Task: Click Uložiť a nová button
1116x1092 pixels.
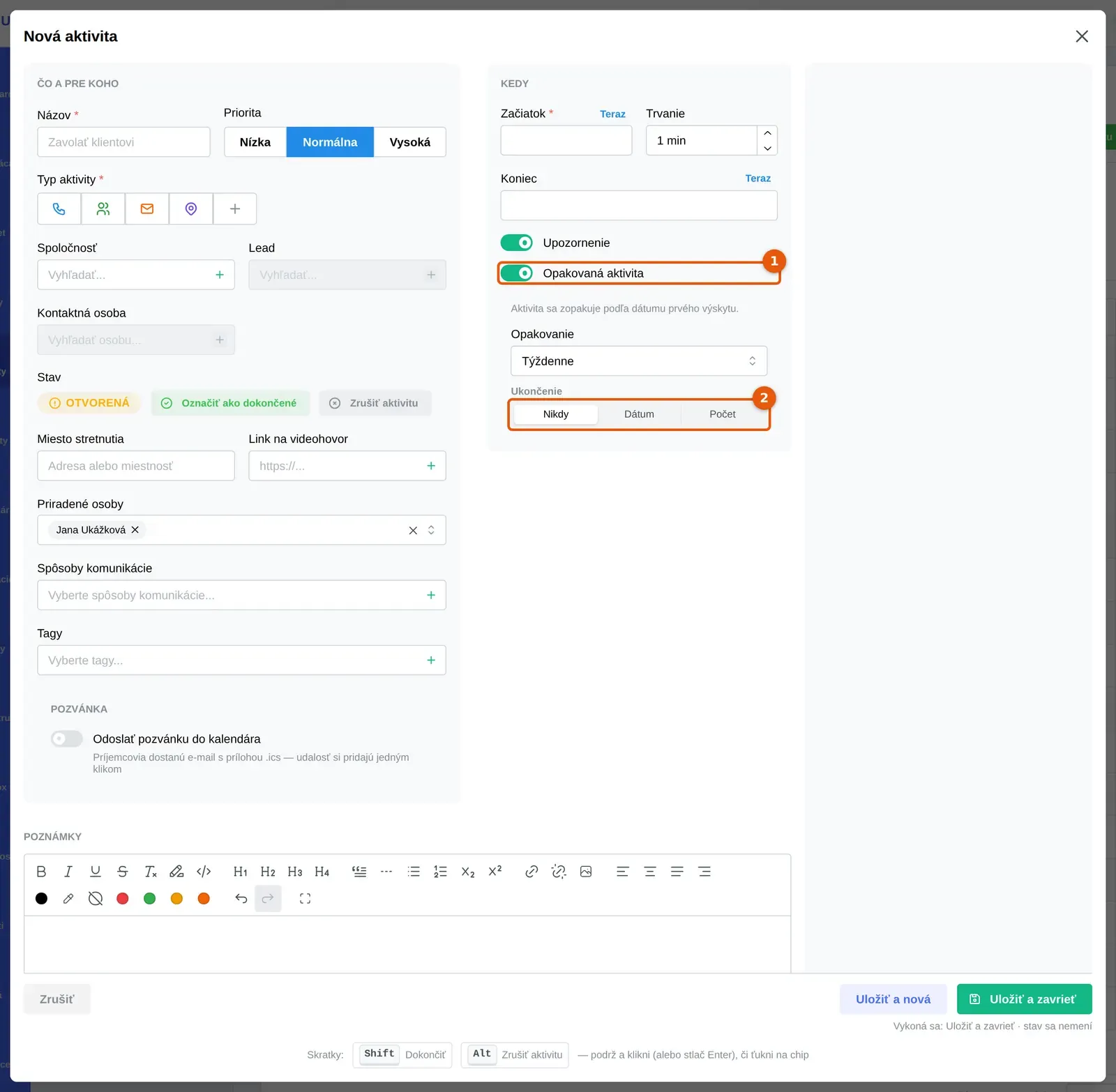Action: [x=893, y=999]
